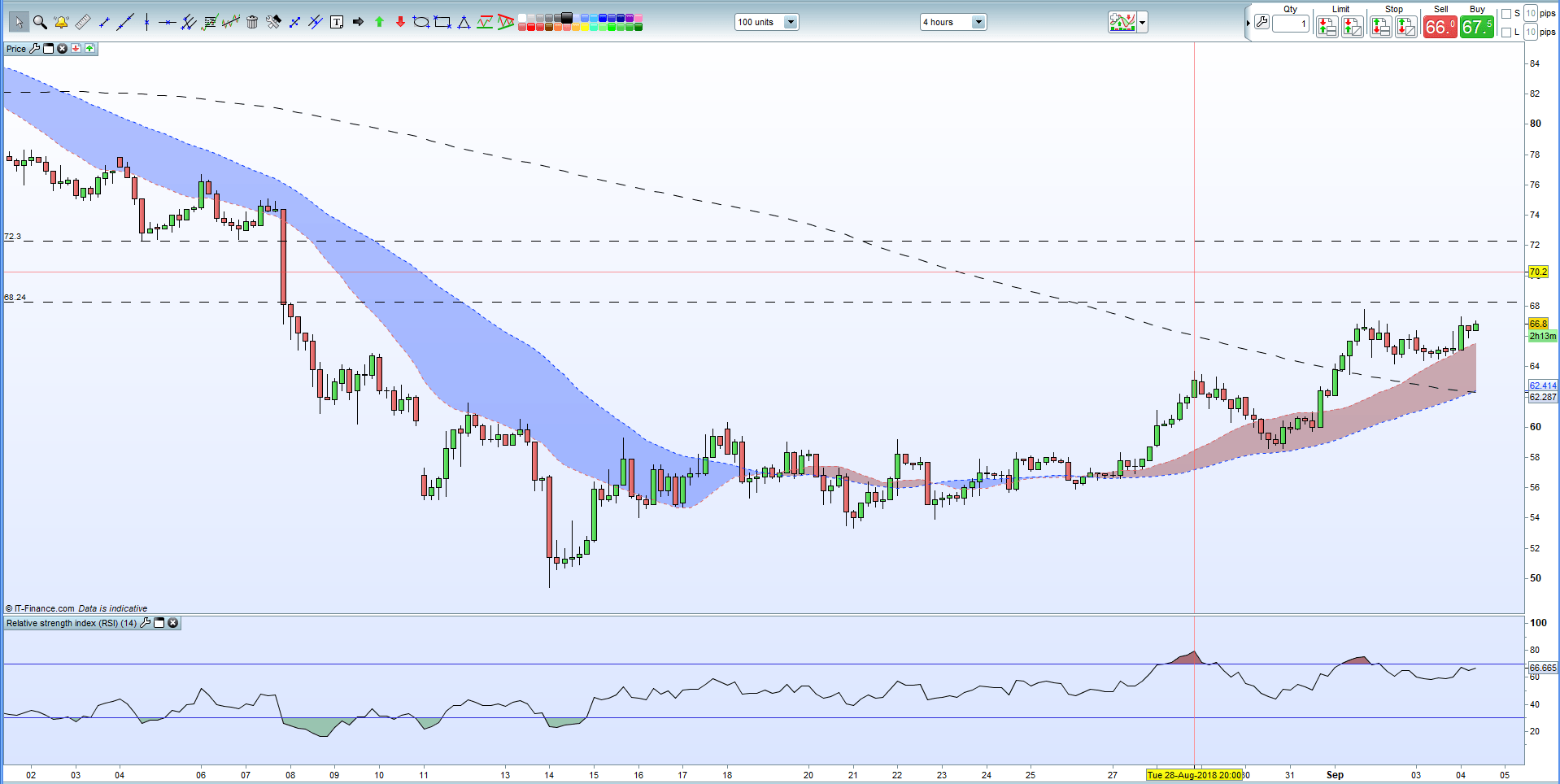
Task: Click the trash bin delete tool
Action: pyautogui.click(x=252, y=22)
